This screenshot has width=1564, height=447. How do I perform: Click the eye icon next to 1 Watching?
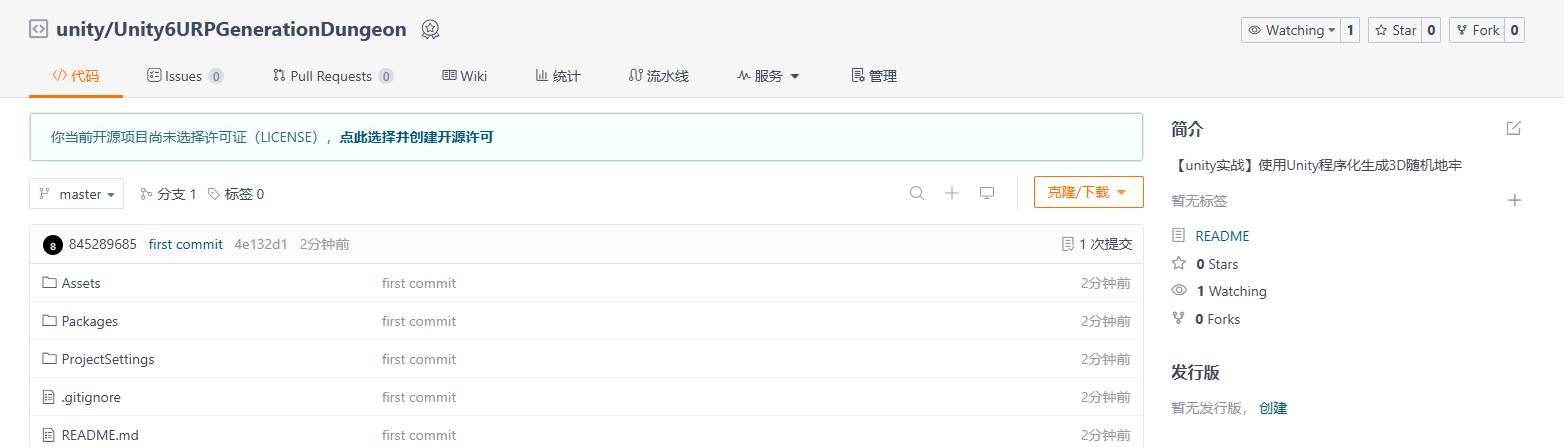(x=1179, y=291)
